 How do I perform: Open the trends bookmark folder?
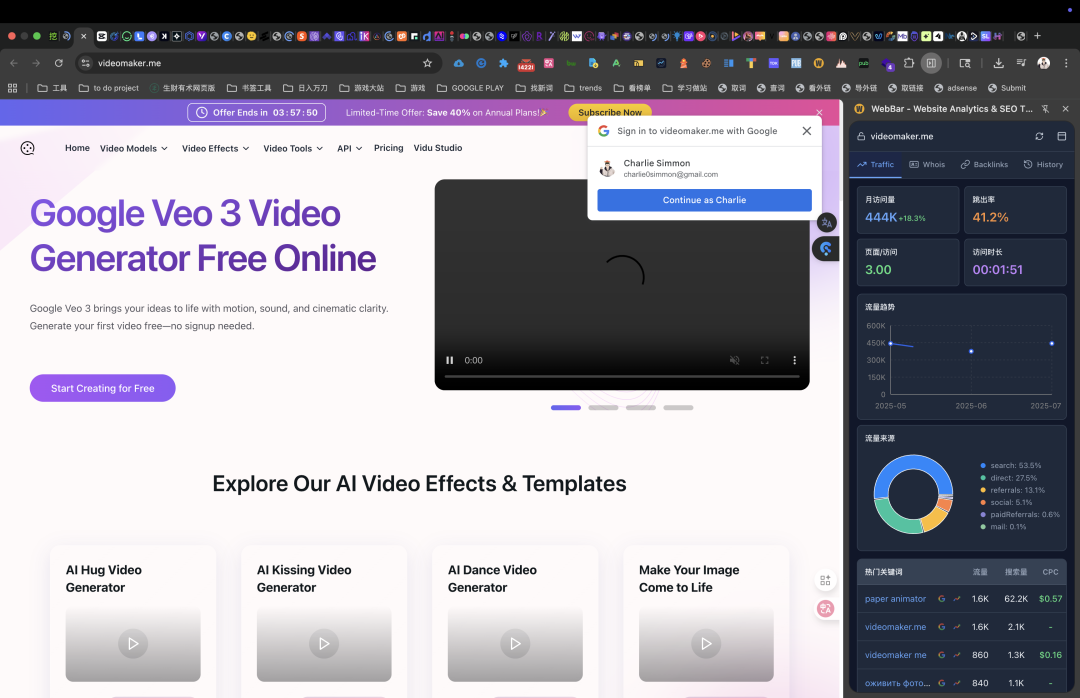[x=583, y=88]
